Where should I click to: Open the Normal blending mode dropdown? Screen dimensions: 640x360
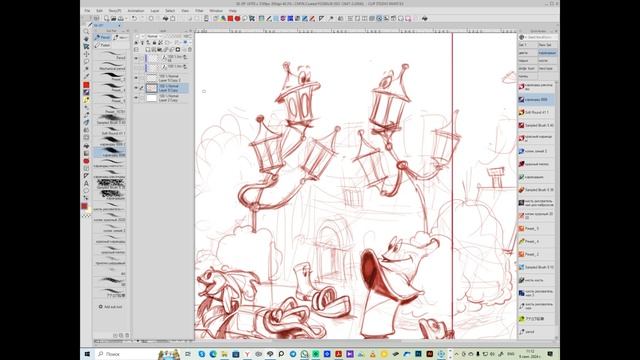pyautogui.click(x=154, y=36)
